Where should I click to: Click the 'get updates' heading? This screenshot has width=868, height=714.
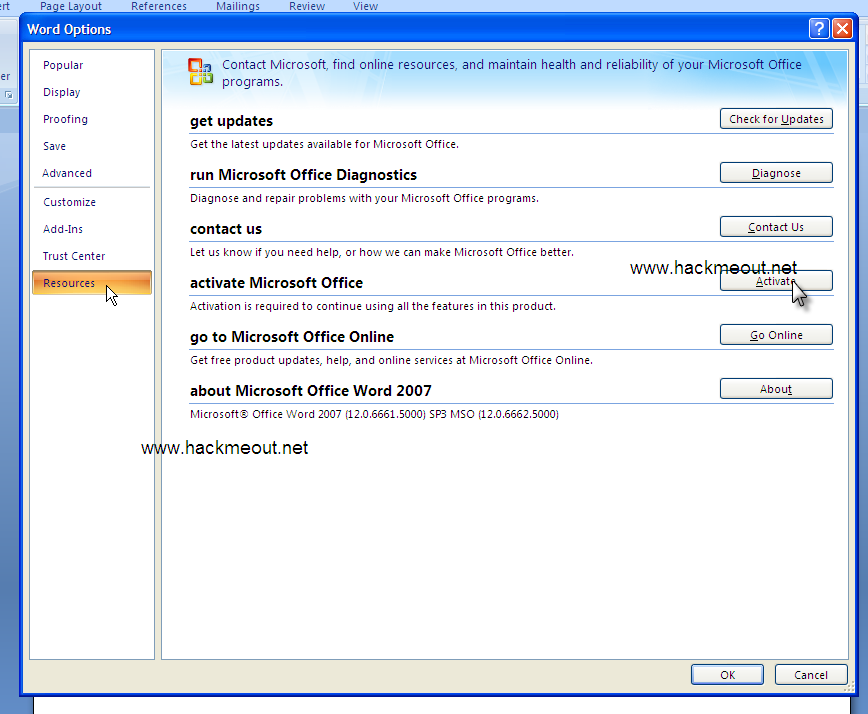tap(231, 121)
